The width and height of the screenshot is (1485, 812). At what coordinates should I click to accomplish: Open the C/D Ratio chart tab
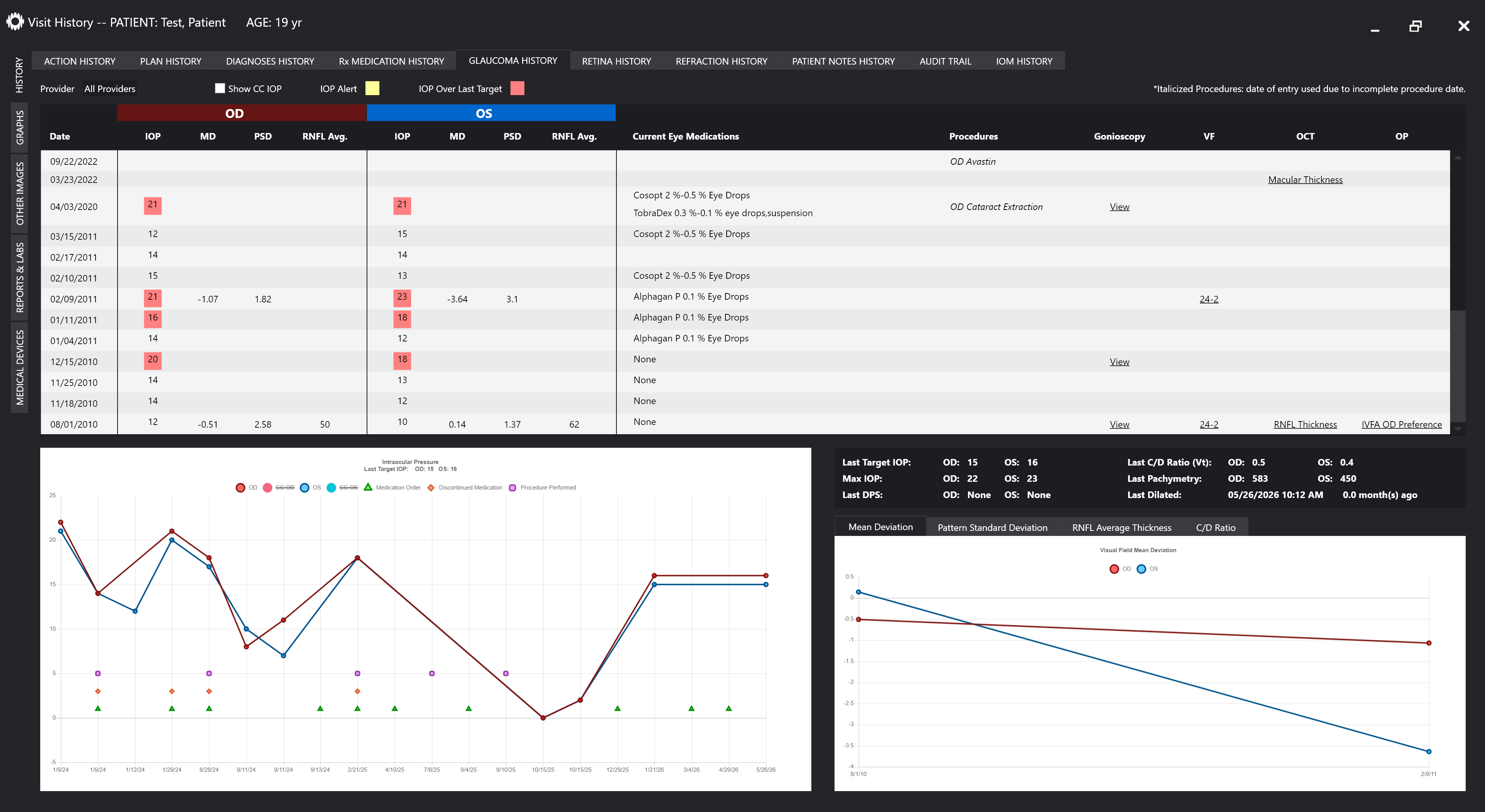(x=1215, y=527)
